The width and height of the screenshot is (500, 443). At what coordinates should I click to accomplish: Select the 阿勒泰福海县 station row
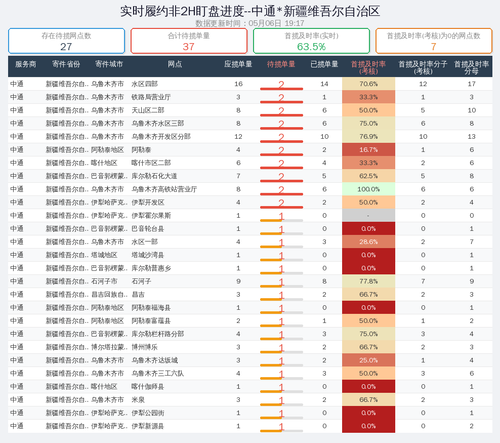tap(250, 308)
